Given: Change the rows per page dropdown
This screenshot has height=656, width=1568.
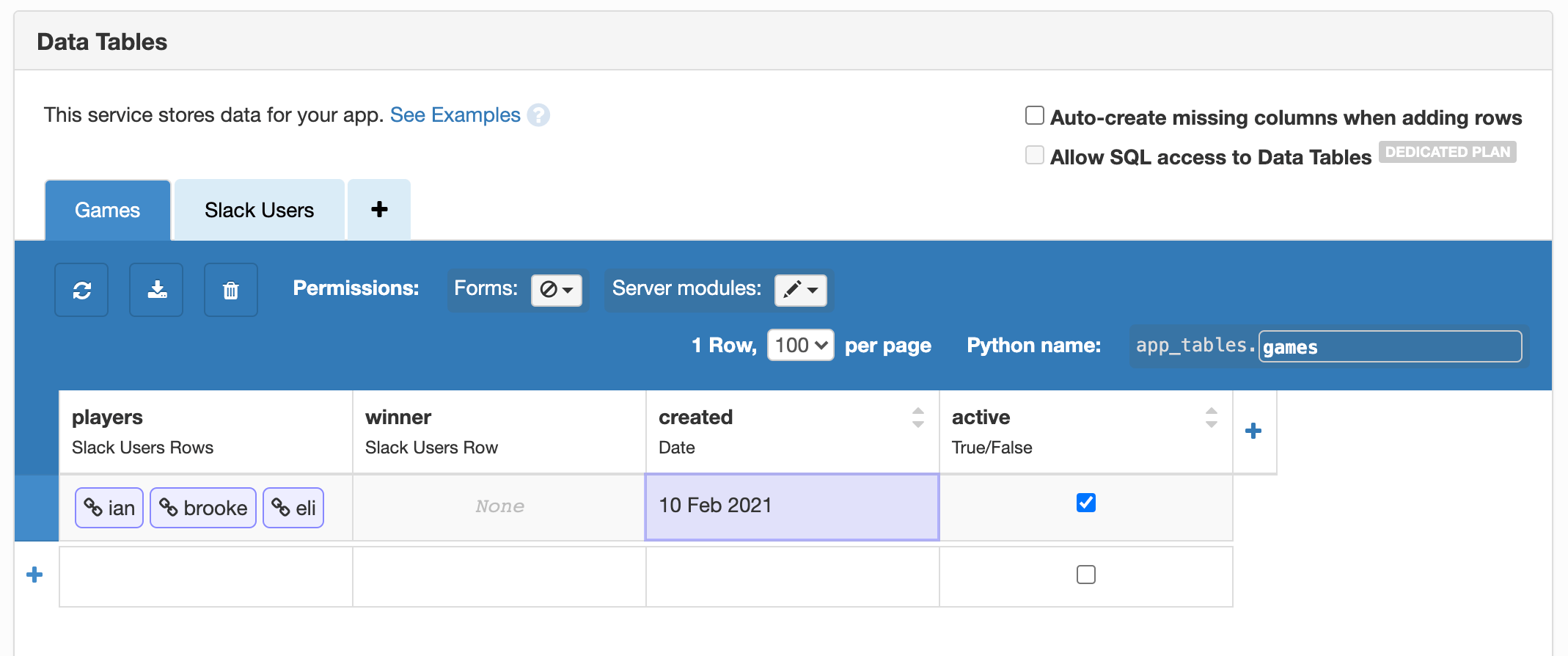Looking at the screenshot, I should (800, 345).
